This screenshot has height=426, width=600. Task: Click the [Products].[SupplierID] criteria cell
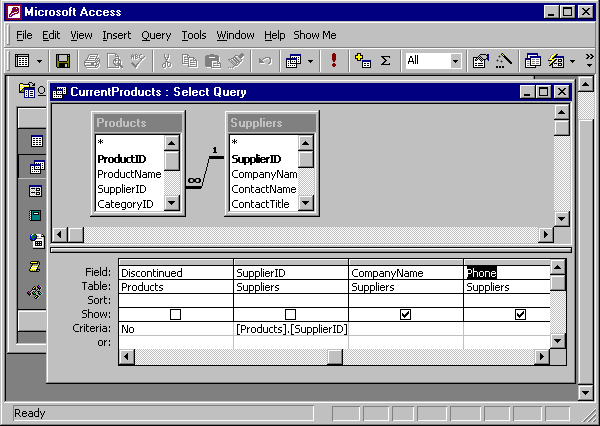(x=291, y=329)
